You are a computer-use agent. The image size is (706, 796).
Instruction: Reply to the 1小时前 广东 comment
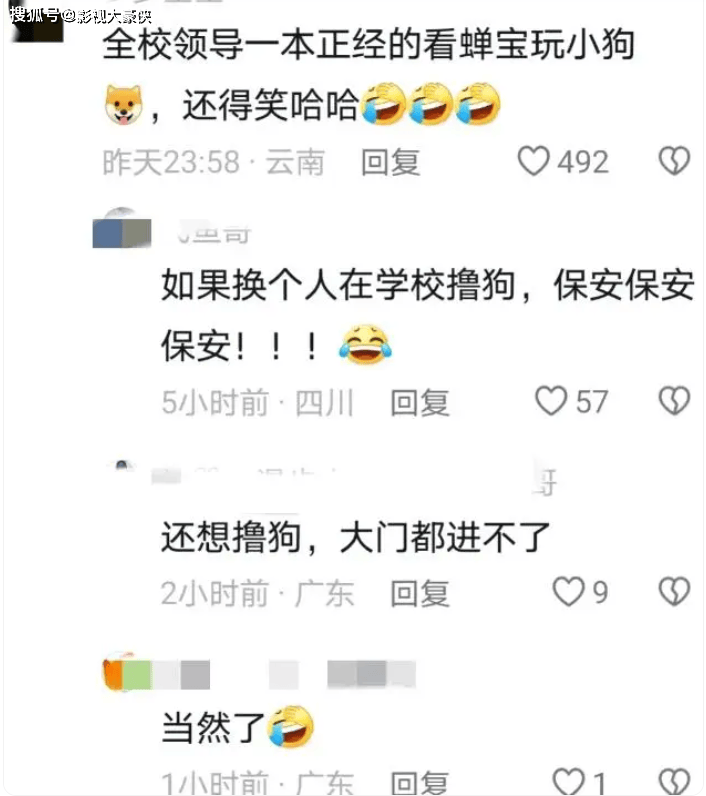(x=420, y=783)
